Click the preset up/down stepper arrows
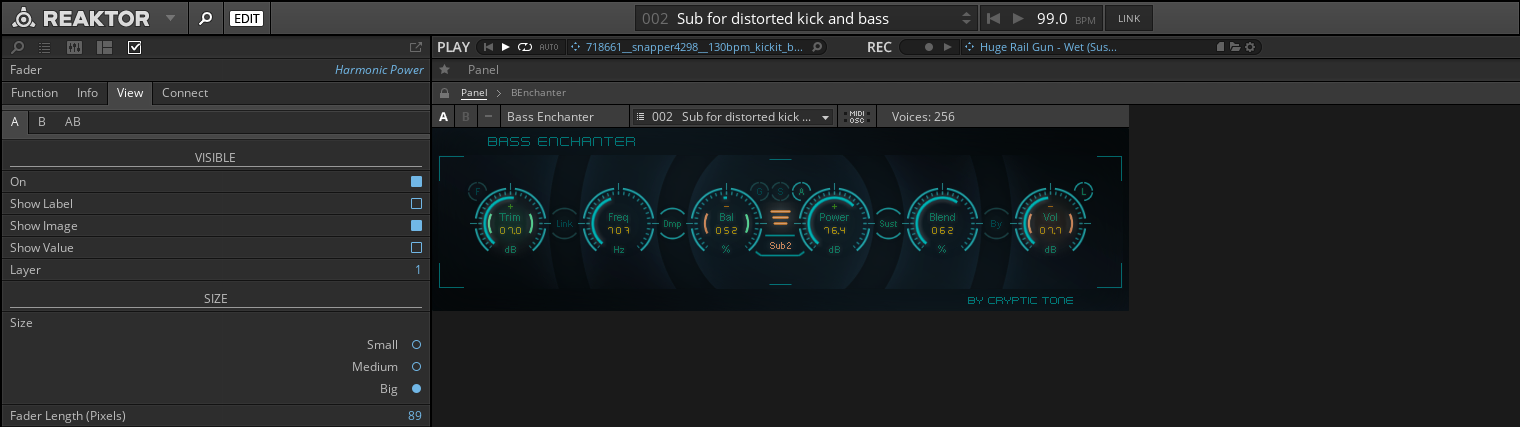Viewport: 1520px width, 427px height. pos(966,18)
